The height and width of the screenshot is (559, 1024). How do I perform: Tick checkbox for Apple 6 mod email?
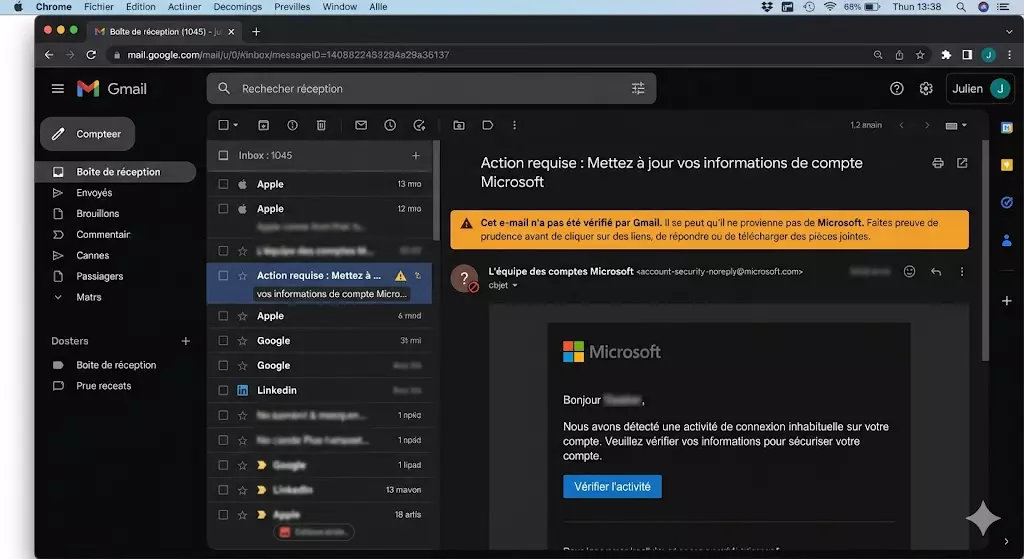click(223, 316)
